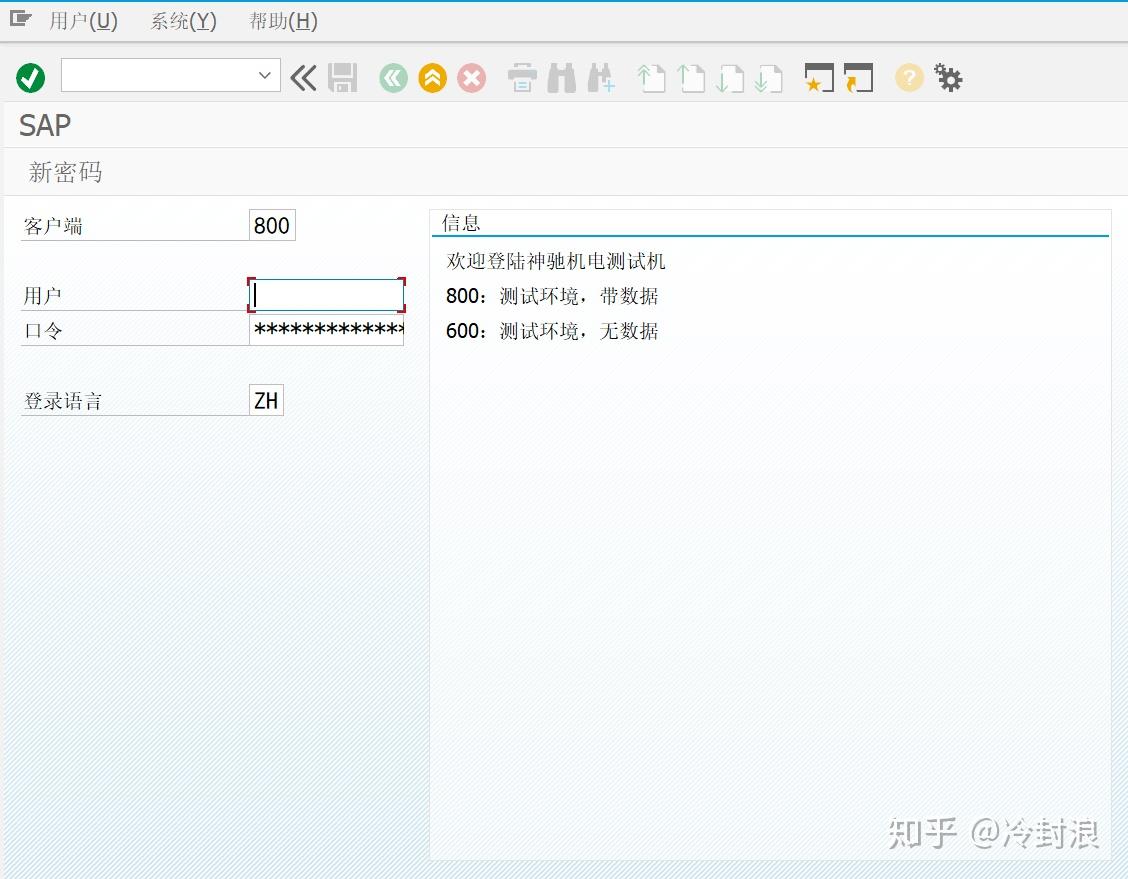The image size is (1128, 879).
Task: Jump to the last page icon
Action: pos(771,77)
